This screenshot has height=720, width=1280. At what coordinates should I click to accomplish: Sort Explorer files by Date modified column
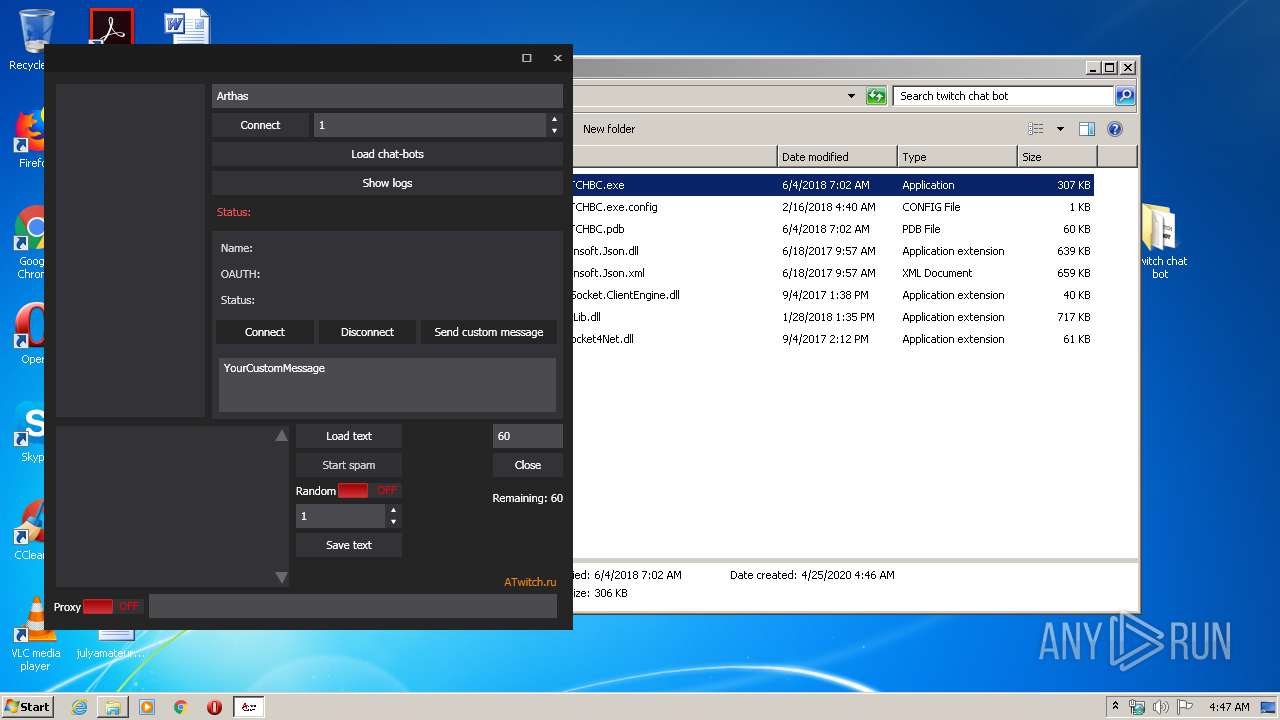pos(837,157)
